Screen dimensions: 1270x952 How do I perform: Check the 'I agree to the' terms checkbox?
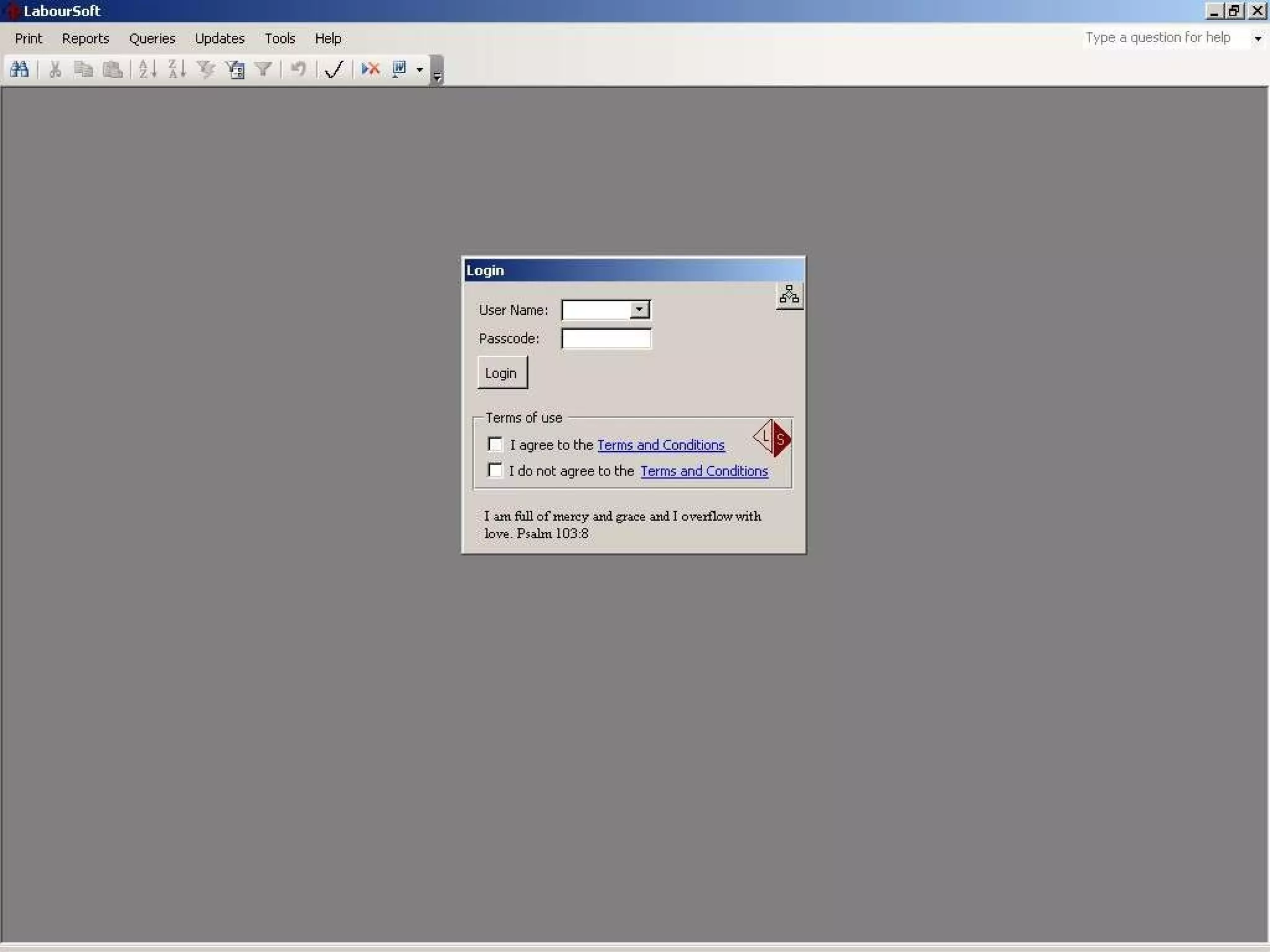tap(495, 444)
